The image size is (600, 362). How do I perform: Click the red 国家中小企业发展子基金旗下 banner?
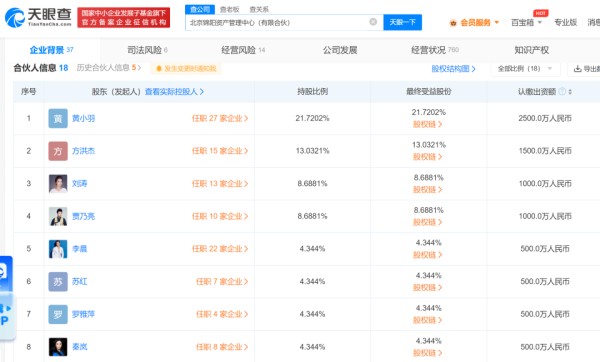(124, 18)
